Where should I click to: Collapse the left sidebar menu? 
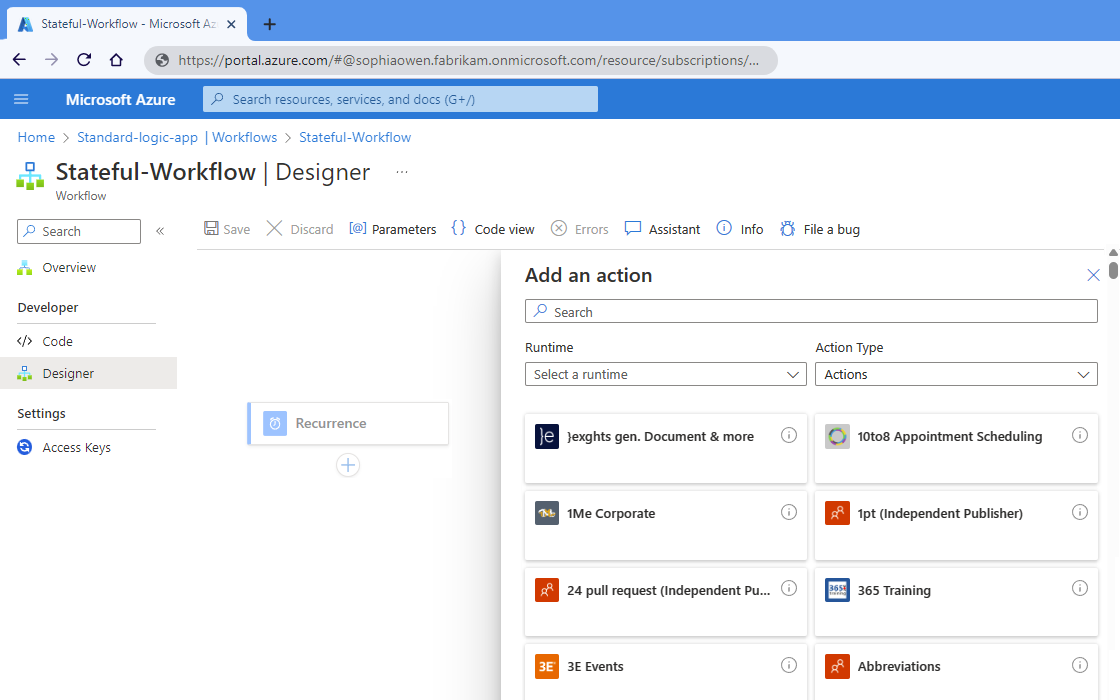tap(160, 231)
